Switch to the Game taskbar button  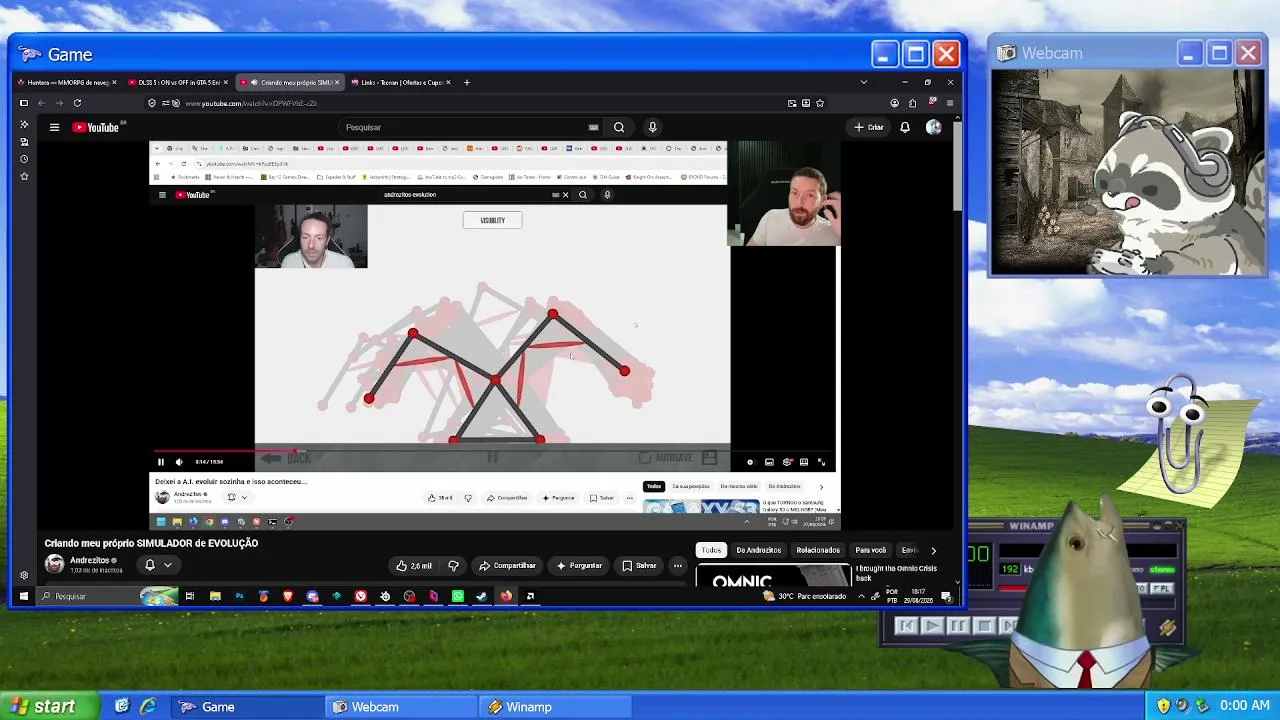[246, 707]
